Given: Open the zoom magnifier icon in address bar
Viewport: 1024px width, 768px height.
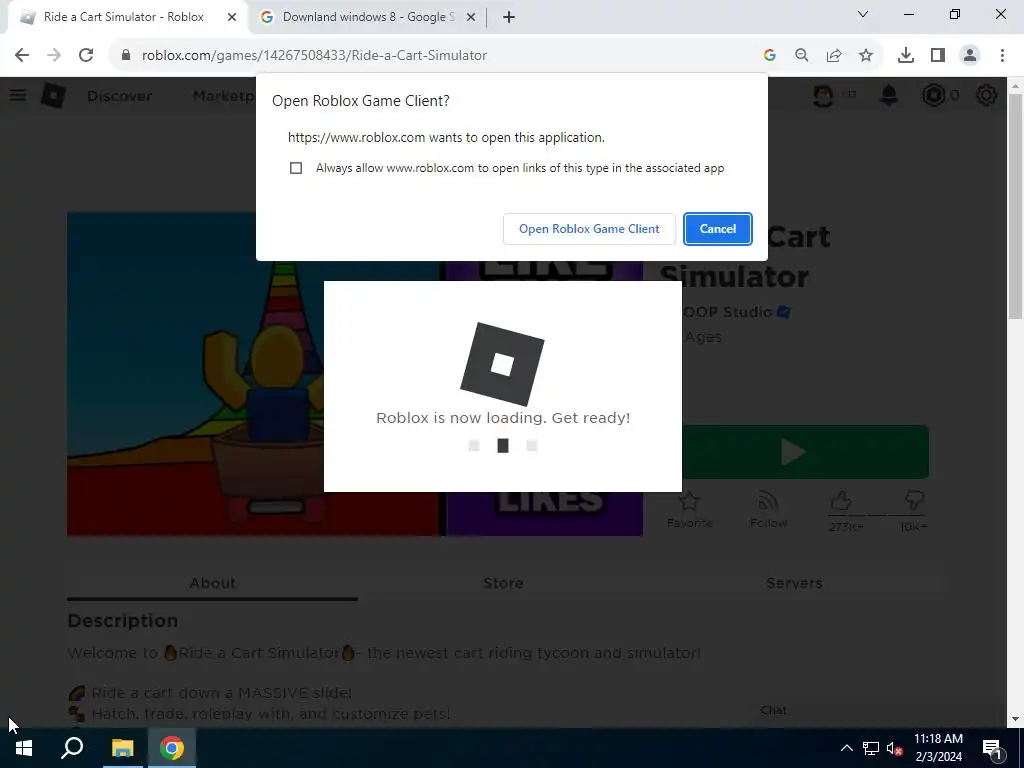Looking at the screenshot, I should tap(801, 55).
